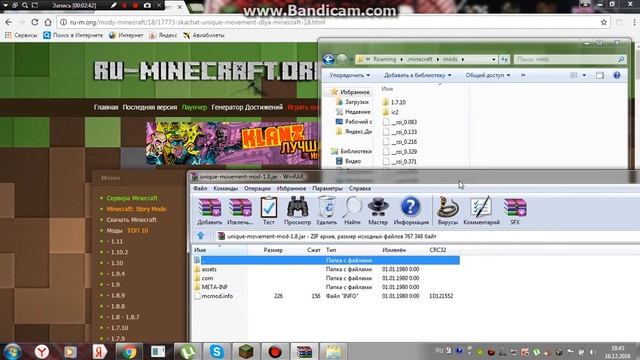Go up one level in WinRAR archive
The height and width of the screenshot is (360, 640).
tap(200, 236)
